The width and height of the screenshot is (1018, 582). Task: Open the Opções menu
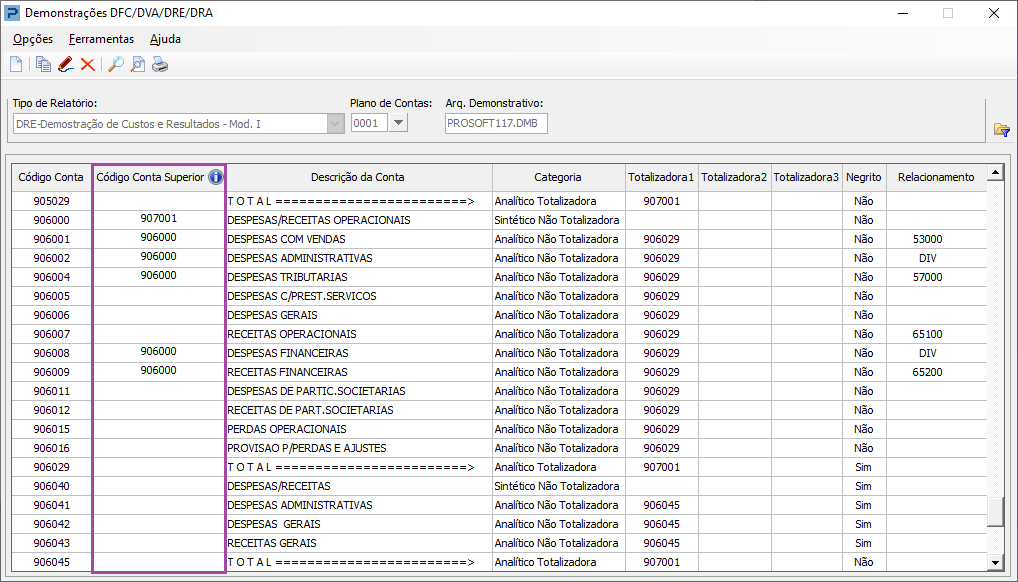33,39
